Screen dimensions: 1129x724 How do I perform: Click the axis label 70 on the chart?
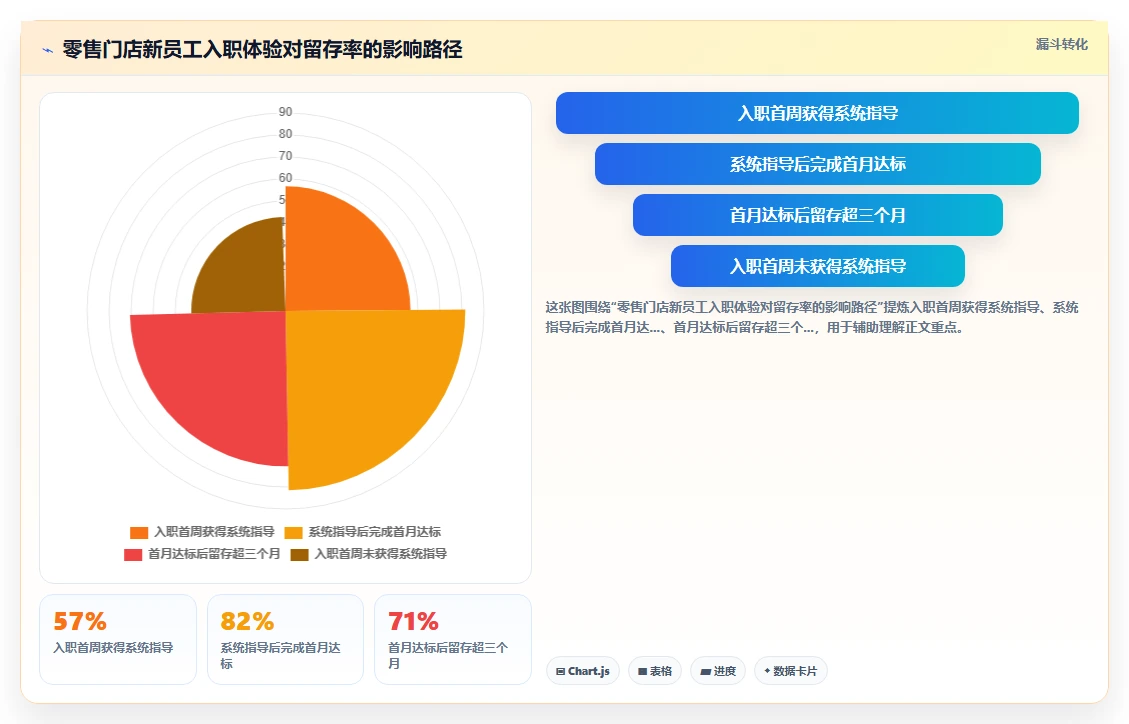pyautogui.click(x=285, y=156)
